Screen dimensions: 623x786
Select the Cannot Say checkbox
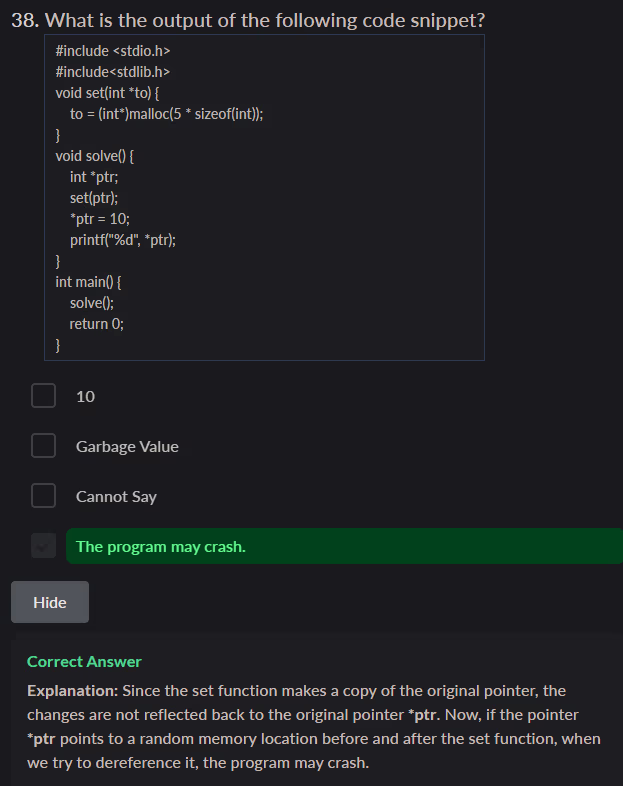tap(43, 496)
